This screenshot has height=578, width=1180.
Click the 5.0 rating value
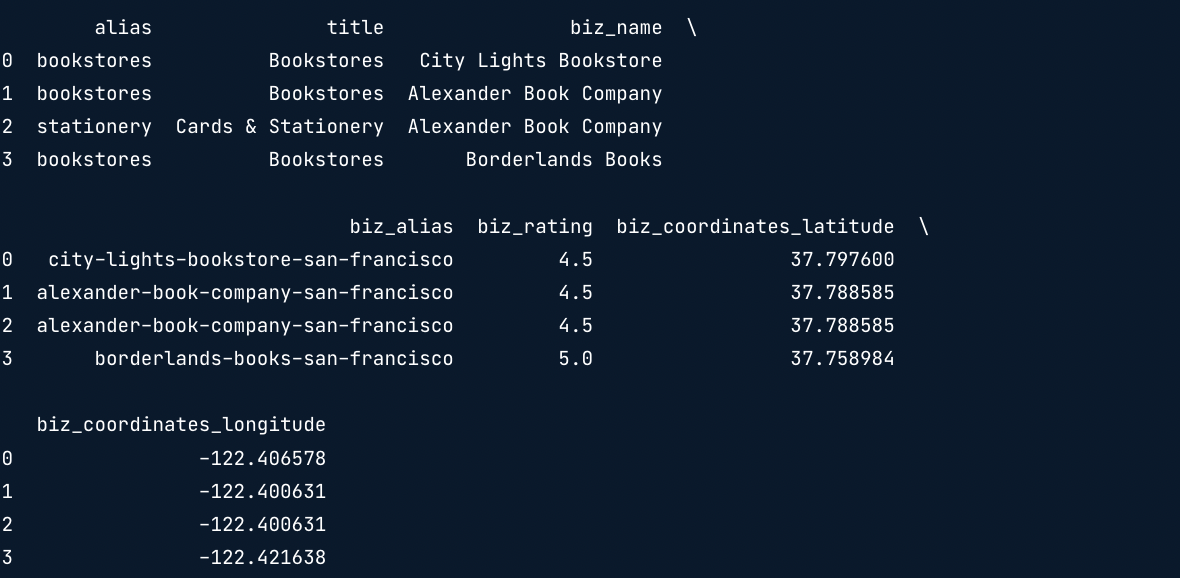575,359
